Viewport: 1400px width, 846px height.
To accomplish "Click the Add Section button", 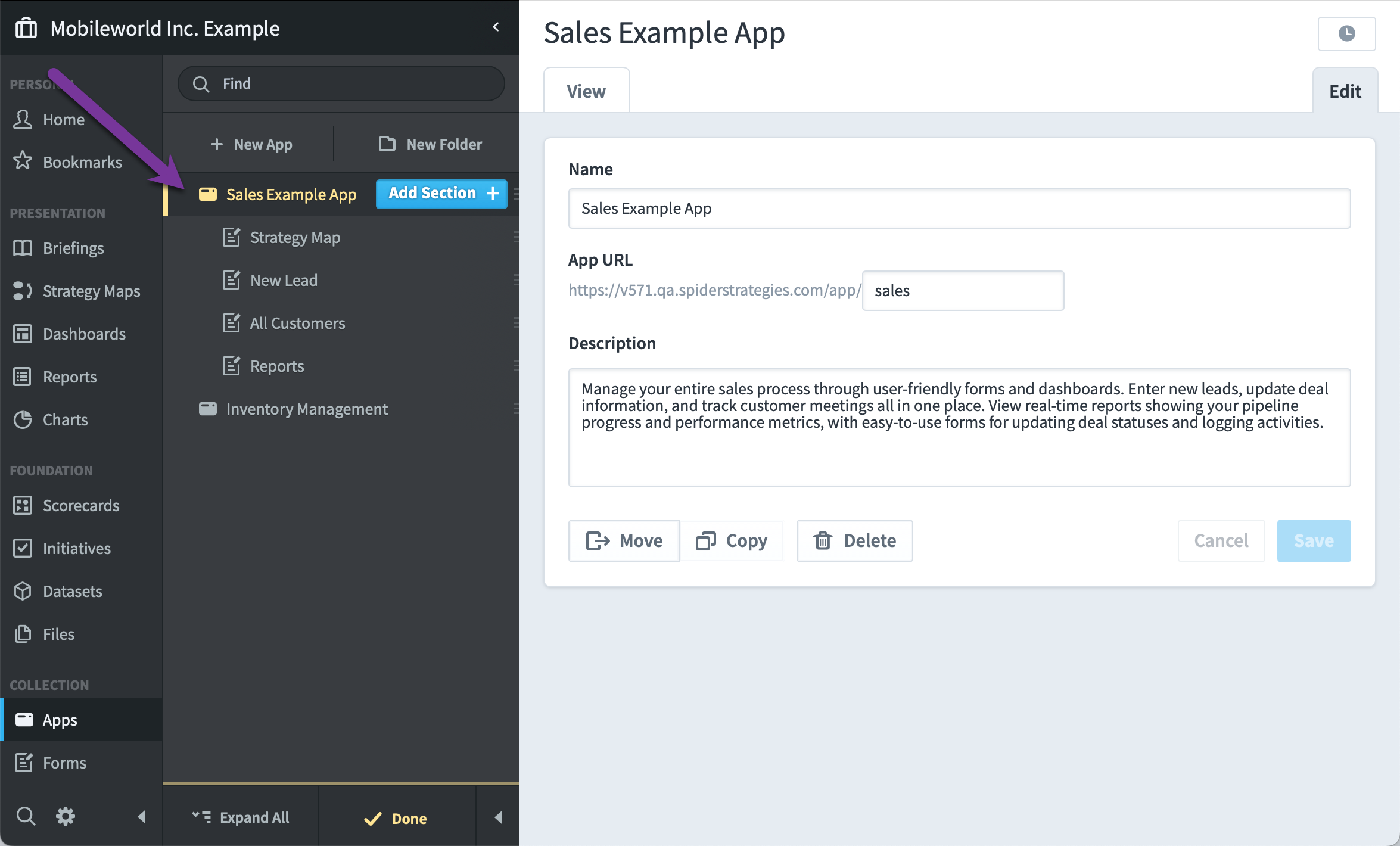I will (x=441, y=194).
